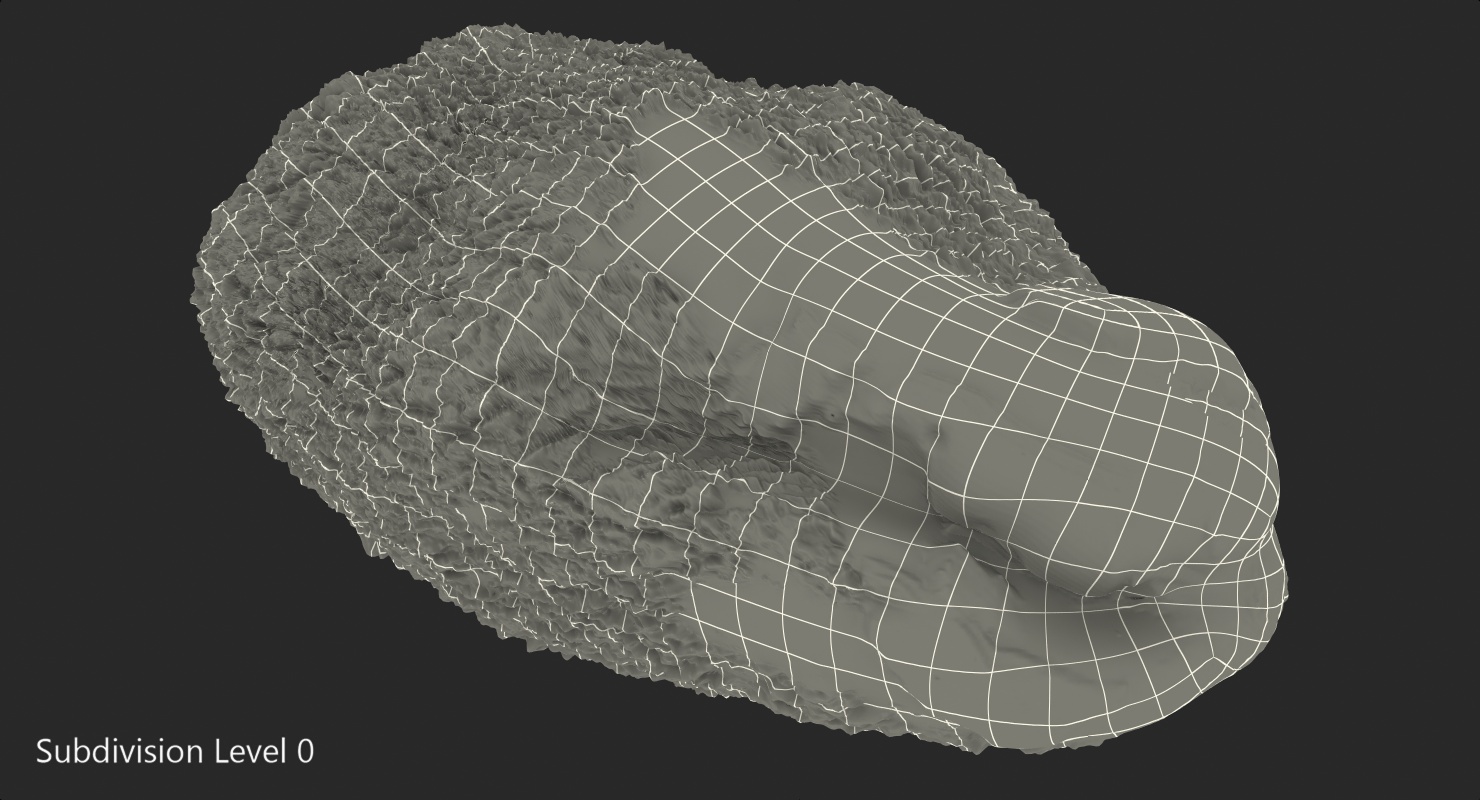Click the 'Subdivision Level 0' caption text
The height and width of the screenshot is (800, 1480).
[175, 751]
